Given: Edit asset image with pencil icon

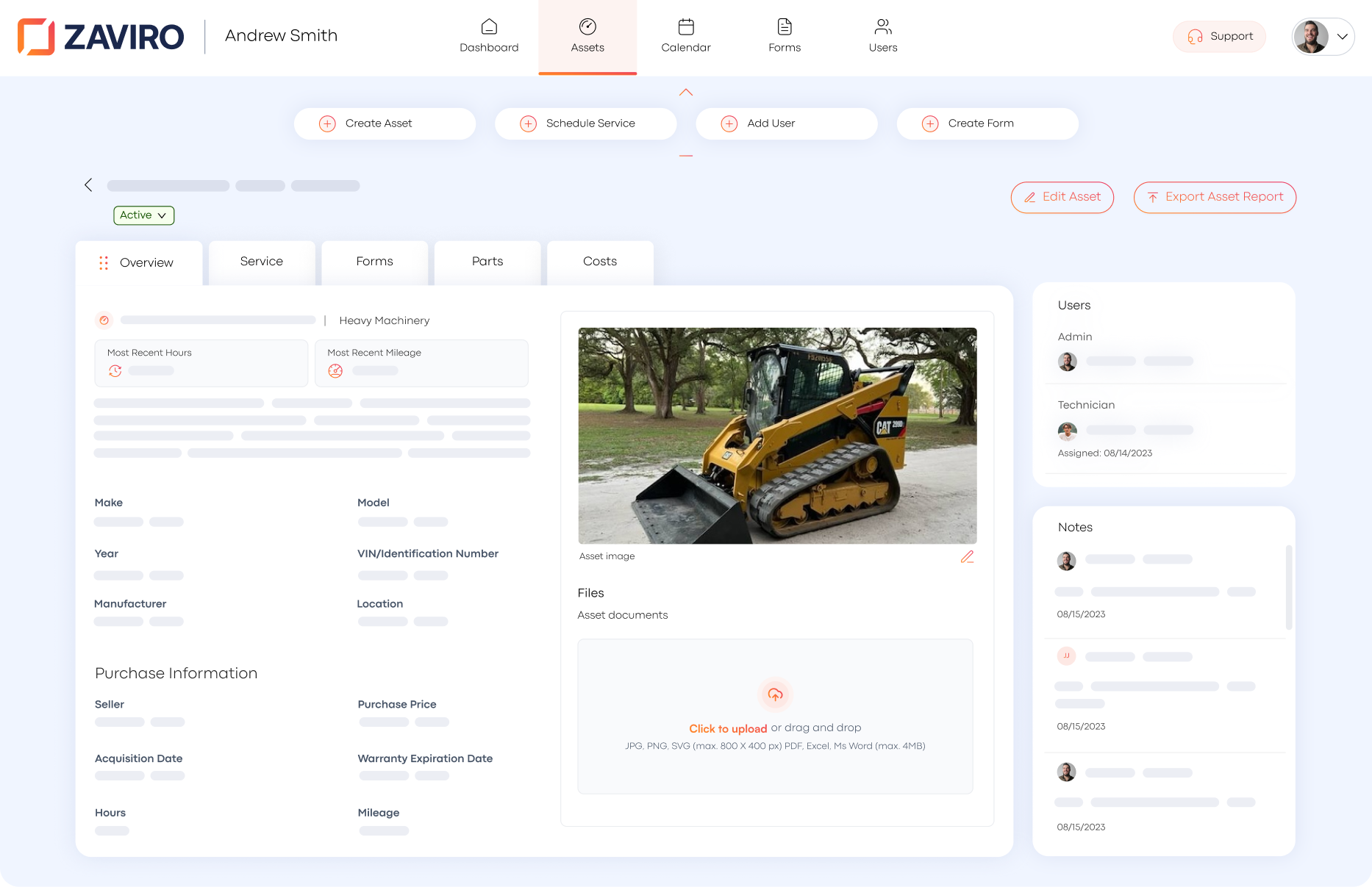Looking at the screenshot, I should click(967, 557).
